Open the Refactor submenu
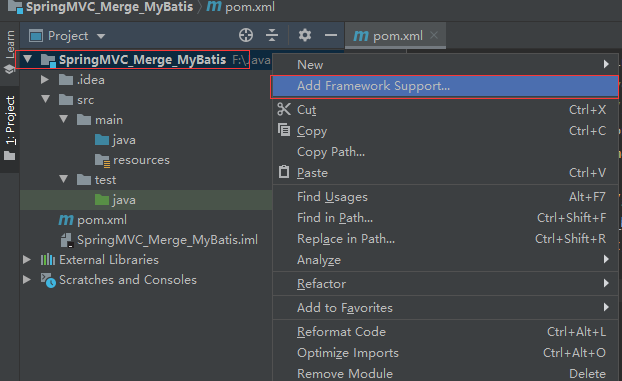622x381 pixels. click(x=445, y=283)
